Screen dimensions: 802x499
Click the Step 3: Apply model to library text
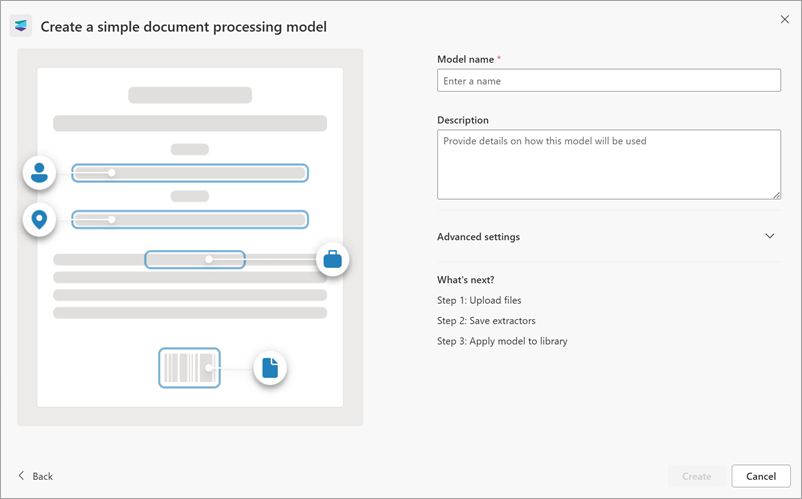[502, 341]
